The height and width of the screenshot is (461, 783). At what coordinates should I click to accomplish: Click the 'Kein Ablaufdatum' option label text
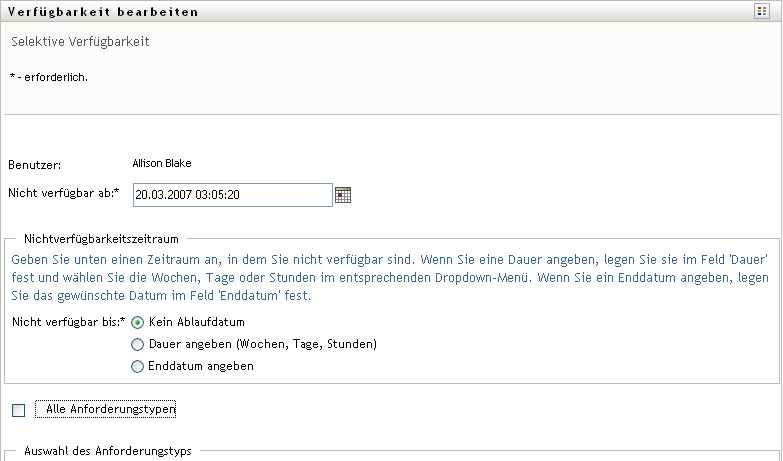[x=197, y=322]
